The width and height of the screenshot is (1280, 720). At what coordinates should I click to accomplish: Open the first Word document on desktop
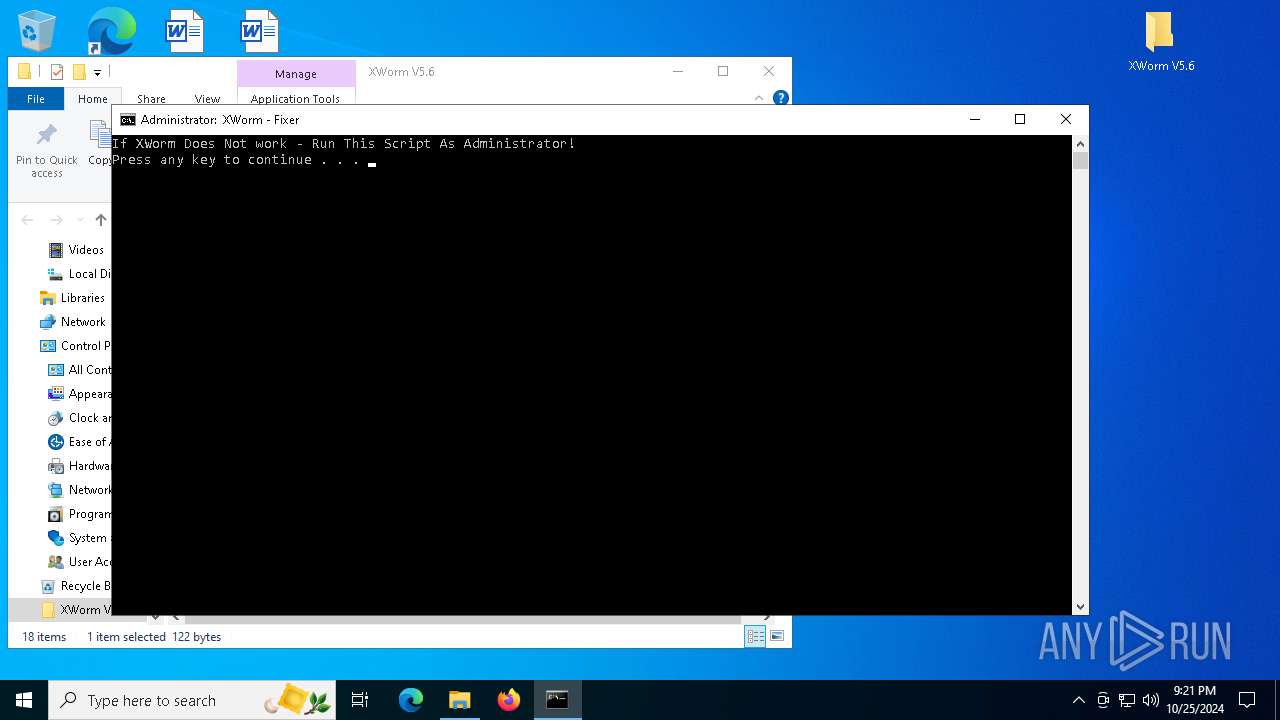[185, 31]
